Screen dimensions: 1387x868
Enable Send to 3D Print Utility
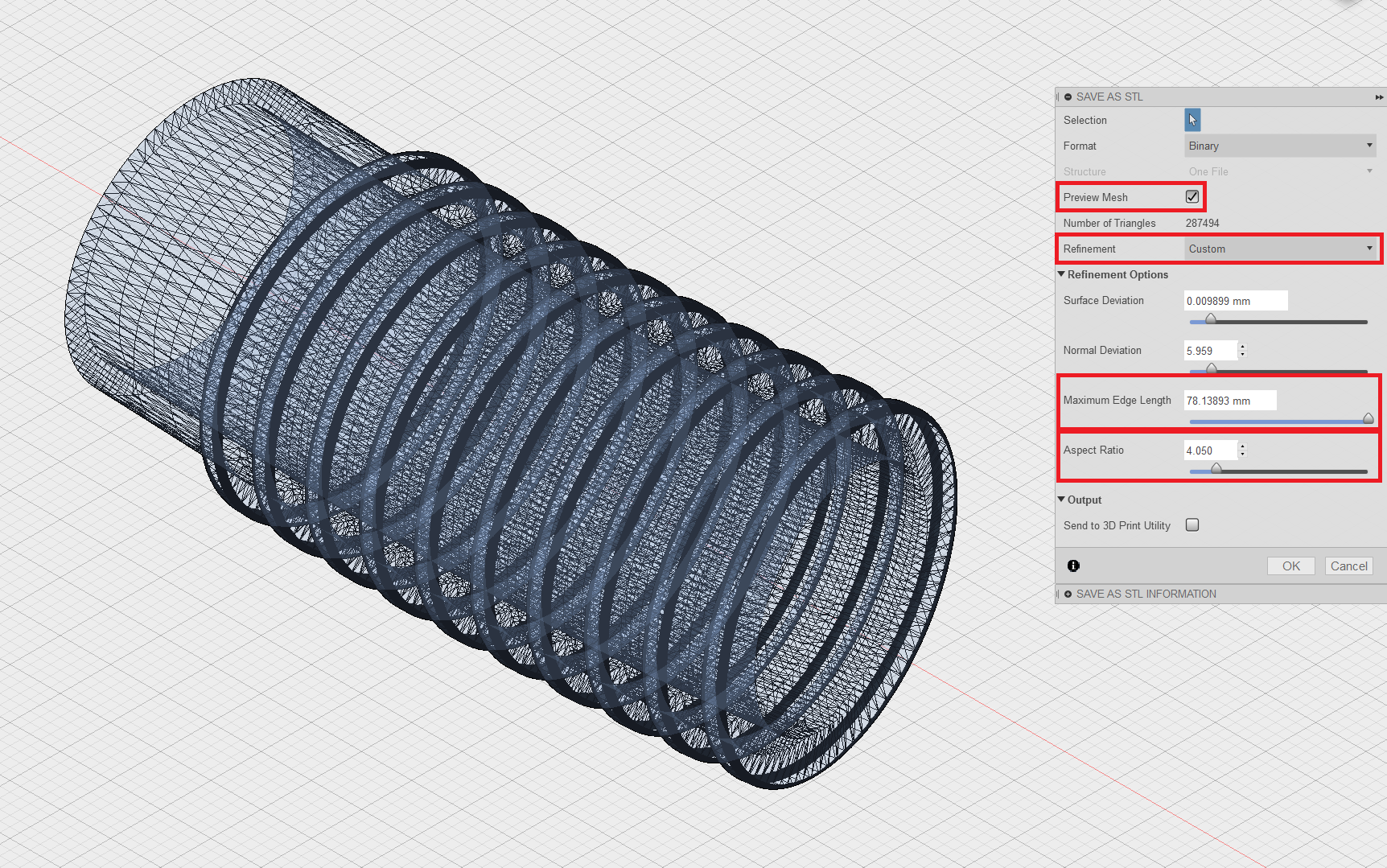1192,525
